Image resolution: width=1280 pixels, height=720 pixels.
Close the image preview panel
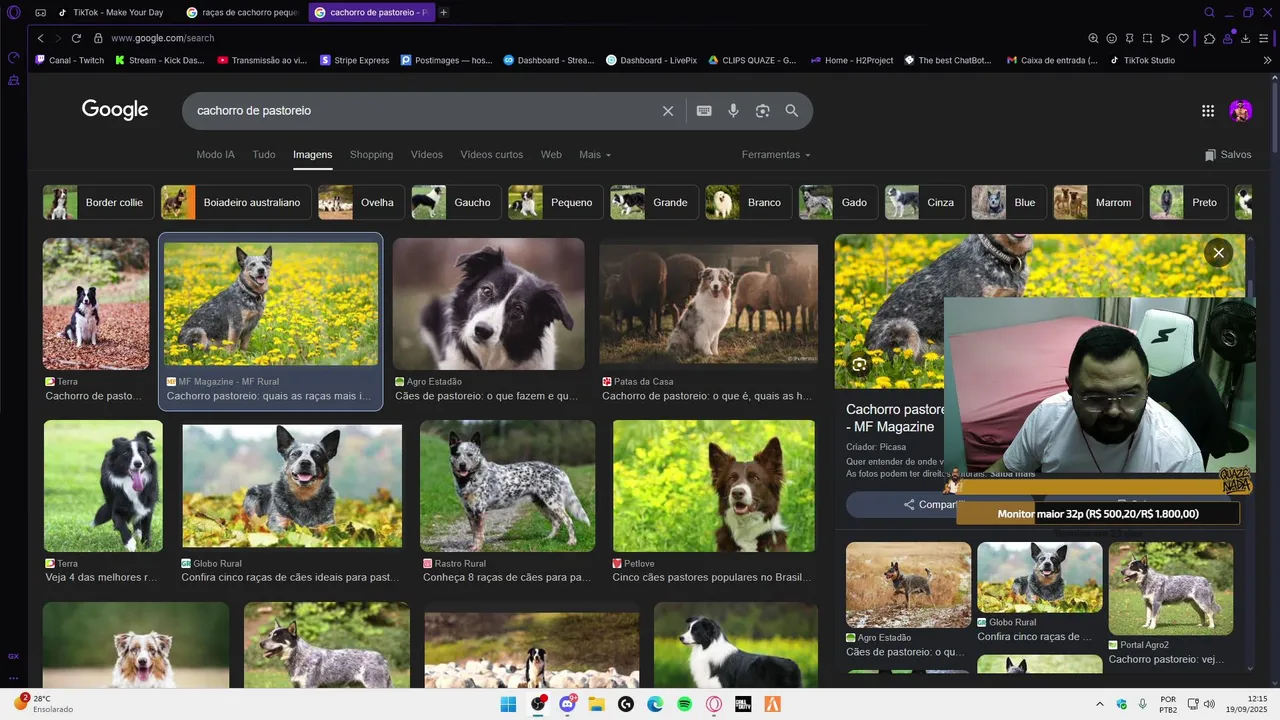(x=1218, y=253)
